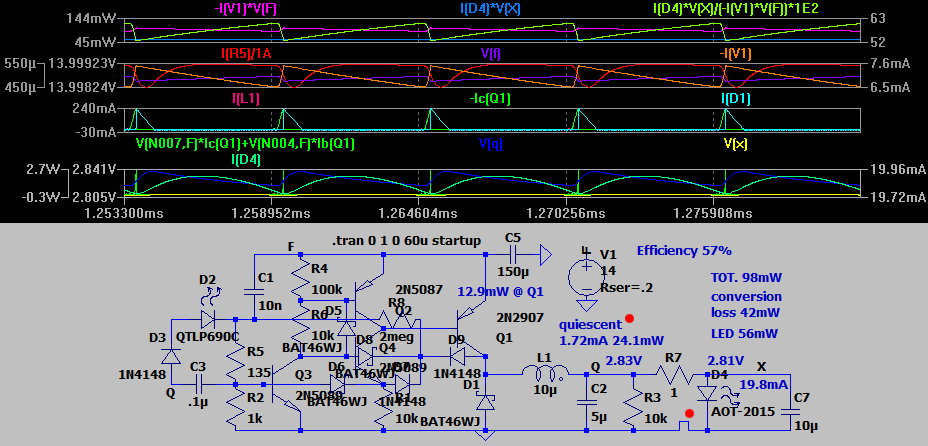Click the I(D4)*V(X) trace label
Screen dimensions: 928x446
(x=490, y=8)
